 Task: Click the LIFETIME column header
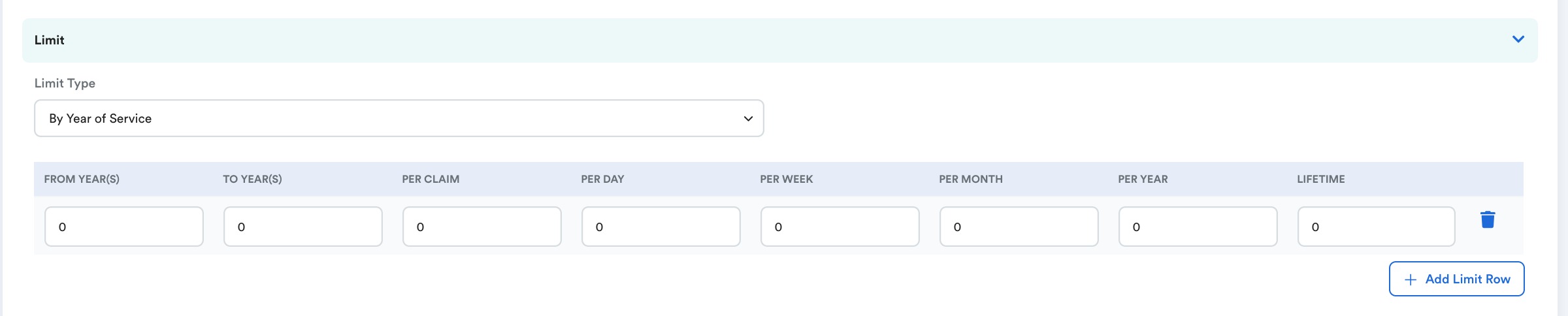(1321, 179)
